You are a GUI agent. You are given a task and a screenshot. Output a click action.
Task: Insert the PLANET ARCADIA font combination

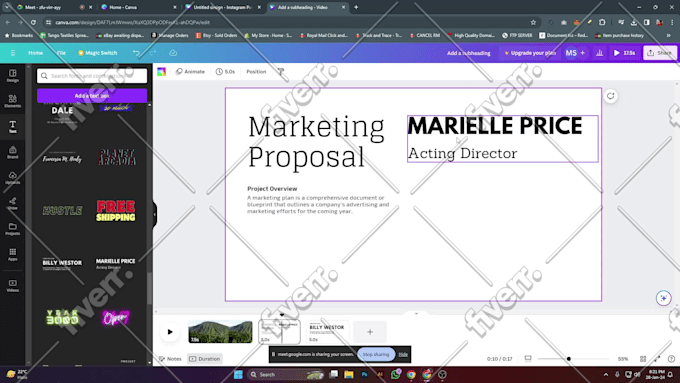coord(116,157)
